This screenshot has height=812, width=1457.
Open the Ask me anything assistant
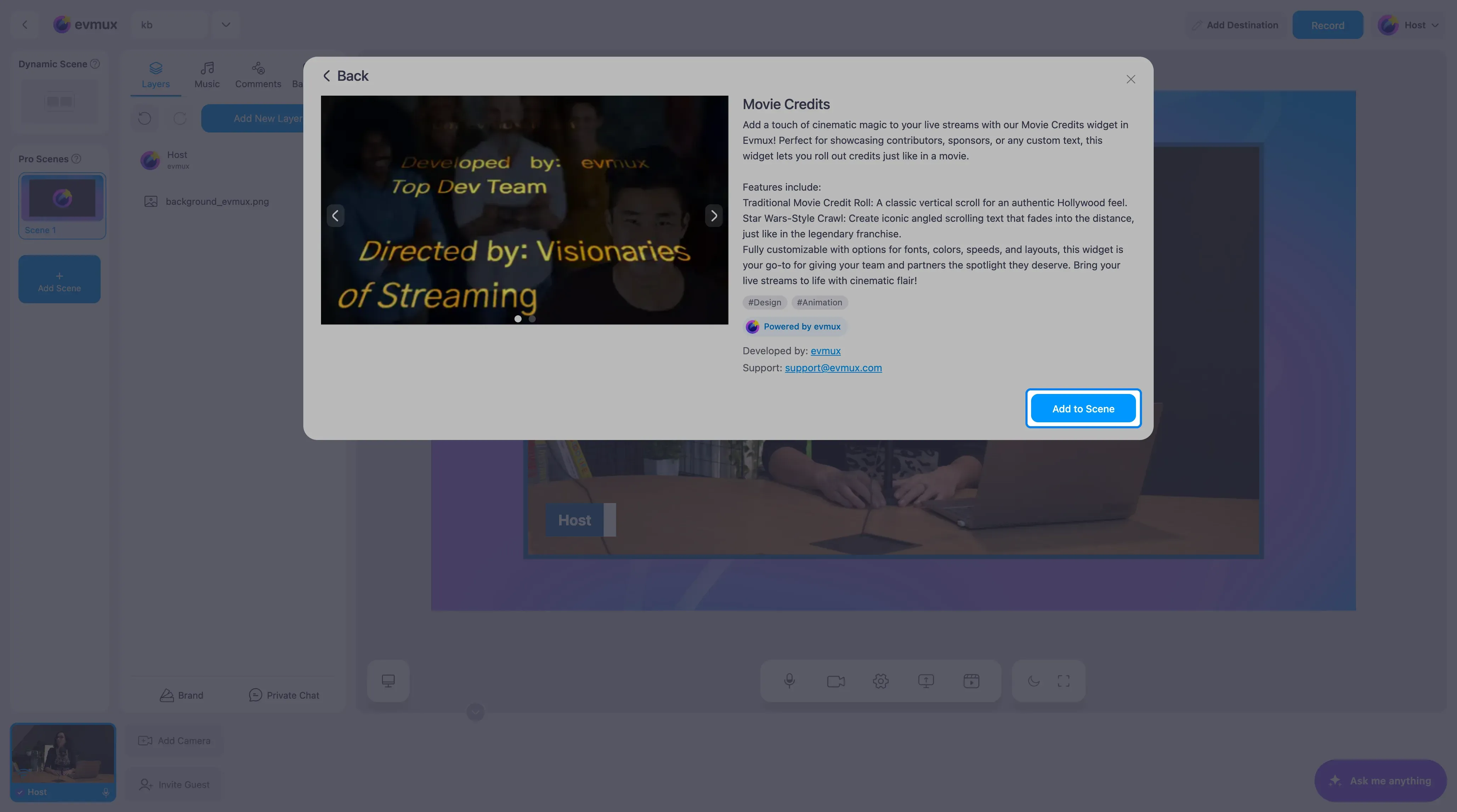tap(1381, 780)
